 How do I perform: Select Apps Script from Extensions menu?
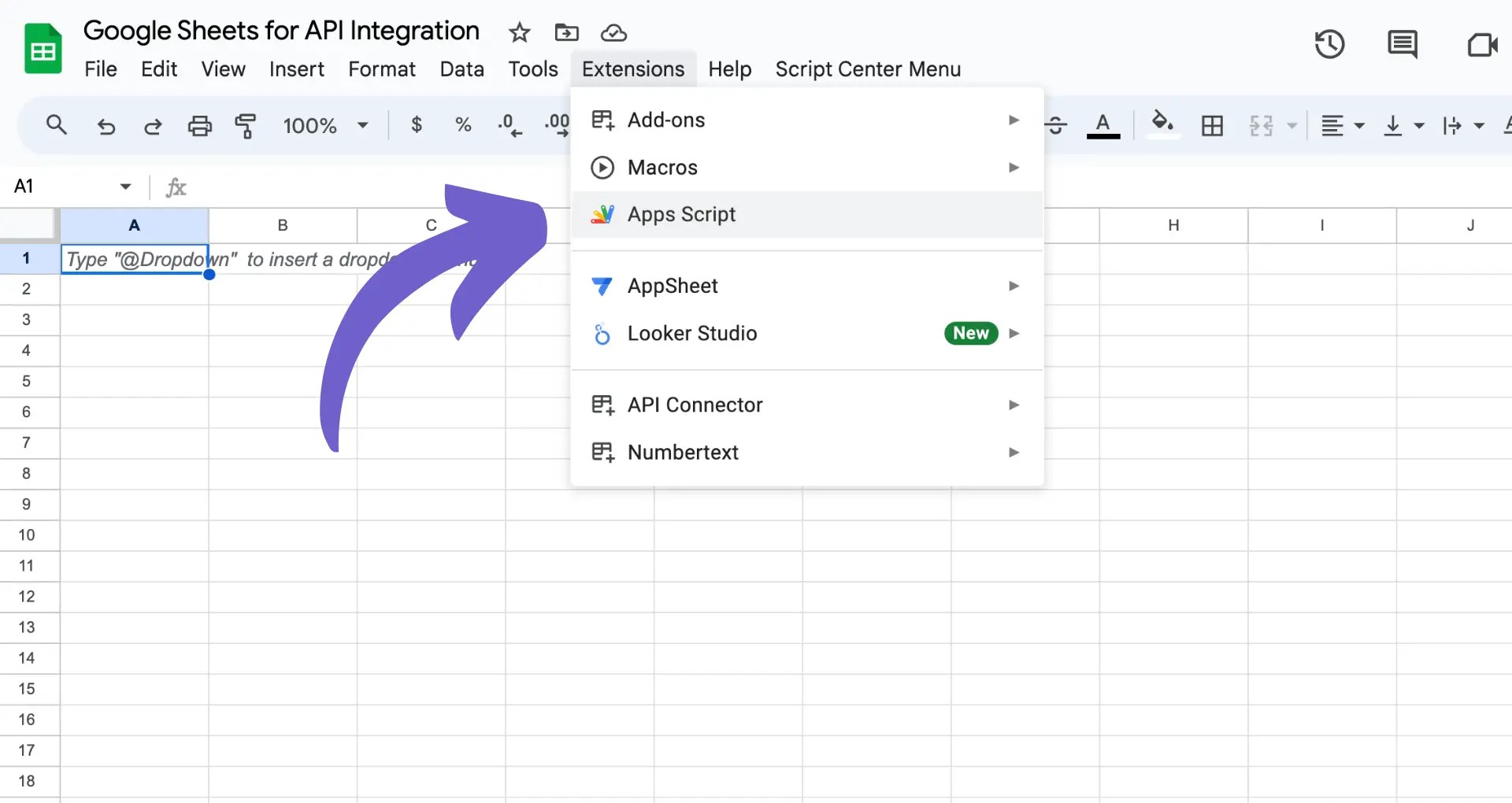coord(681,214)
